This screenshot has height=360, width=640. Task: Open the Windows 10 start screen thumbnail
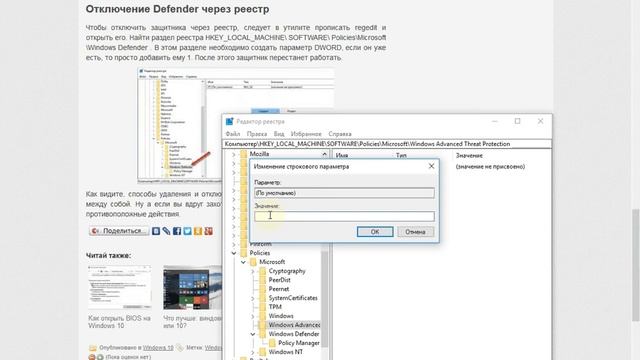(192, 287)
